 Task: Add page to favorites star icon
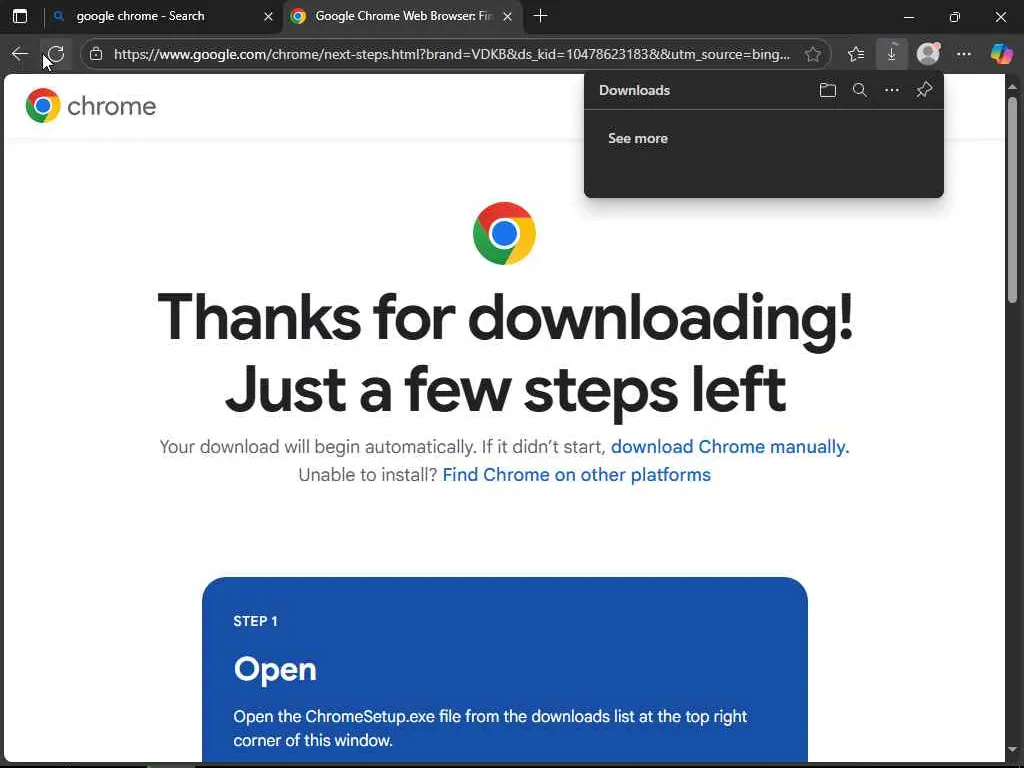pyautogui.click(x=812, y=54)
